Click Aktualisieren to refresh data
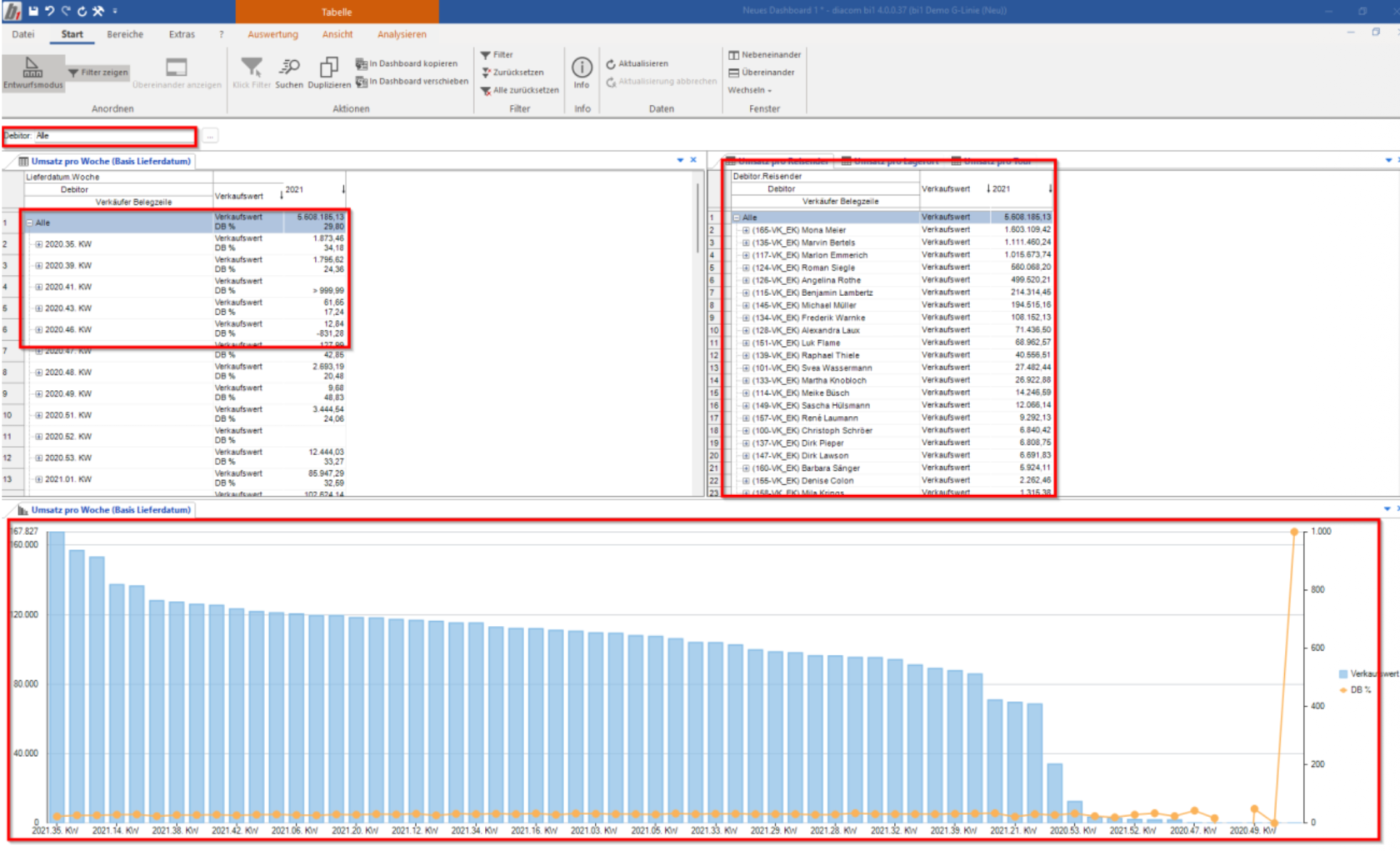 coord(637,63)
